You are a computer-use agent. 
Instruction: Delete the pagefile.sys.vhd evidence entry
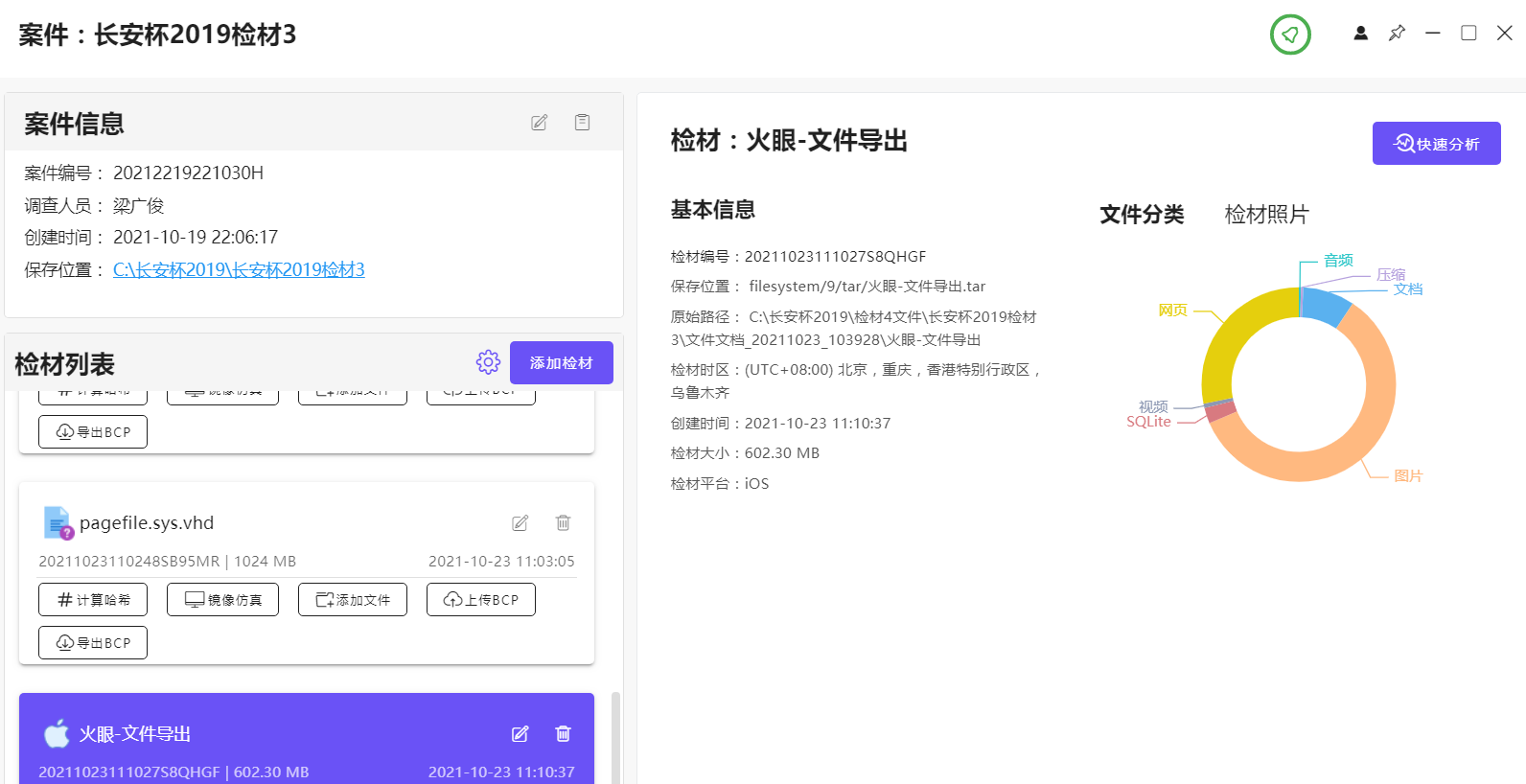click(563, 523)
